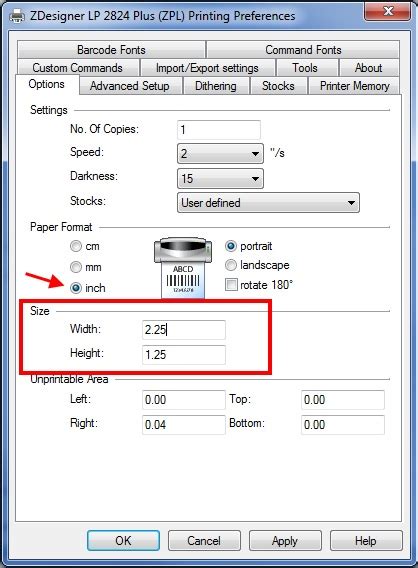Click the Apply button
Viewport: 418px width, 568px height.
[285, 541]
